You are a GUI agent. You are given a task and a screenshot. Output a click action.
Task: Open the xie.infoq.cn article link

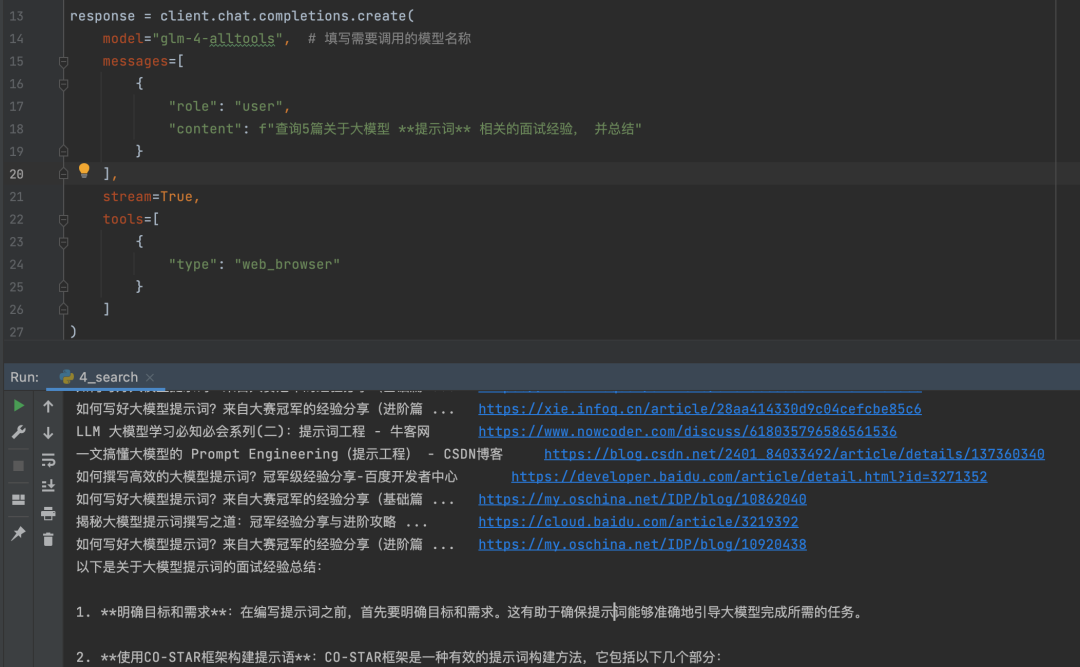[700, 408]
